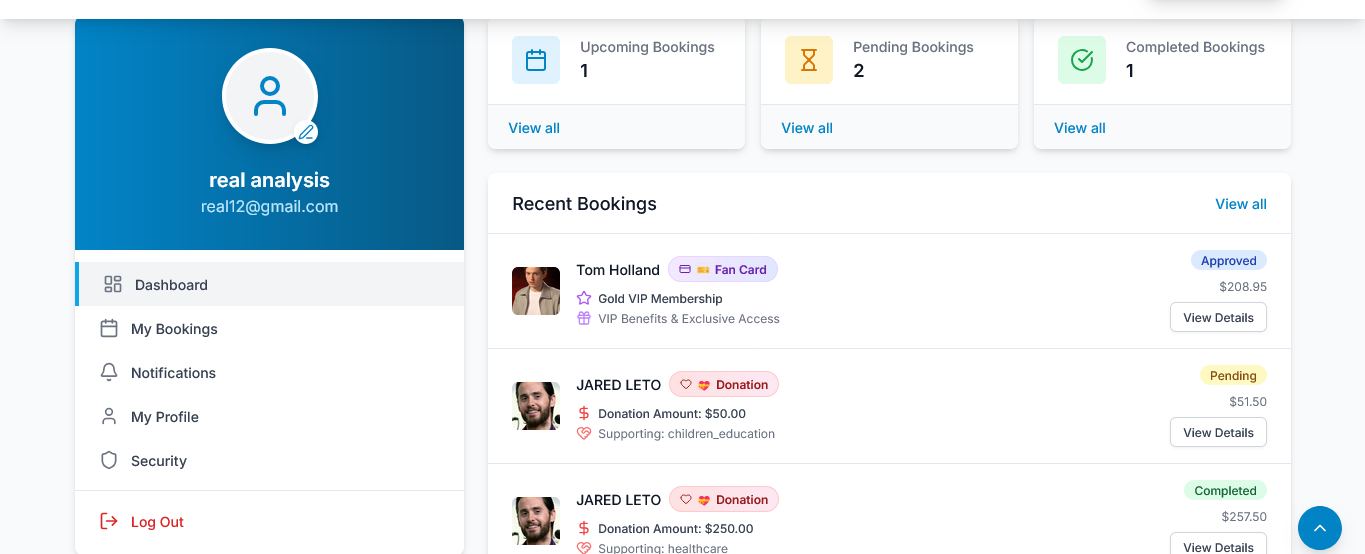Click dollar icon beside Donation Amount $50.00

pyautogui.click(x=584, y=413)
